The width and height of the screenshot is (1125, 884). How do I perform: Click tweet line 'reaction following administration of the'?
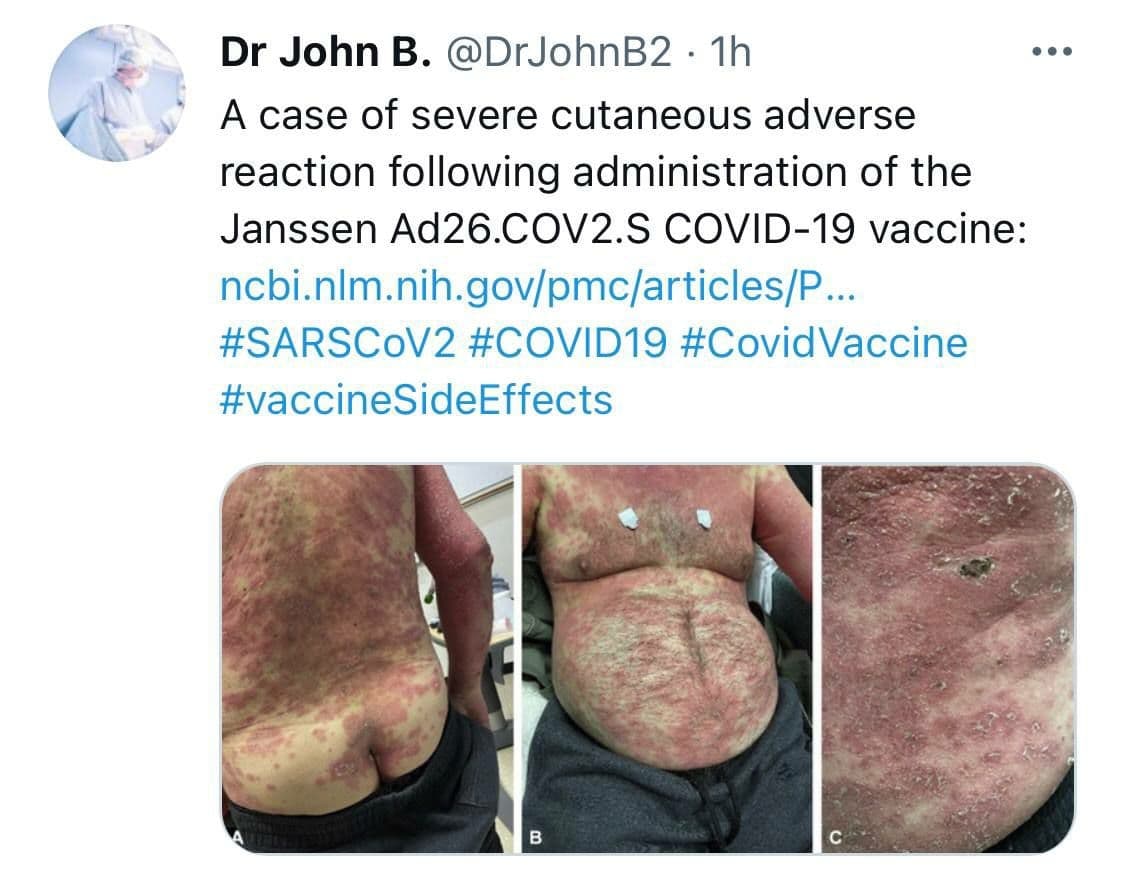[596, 172]
